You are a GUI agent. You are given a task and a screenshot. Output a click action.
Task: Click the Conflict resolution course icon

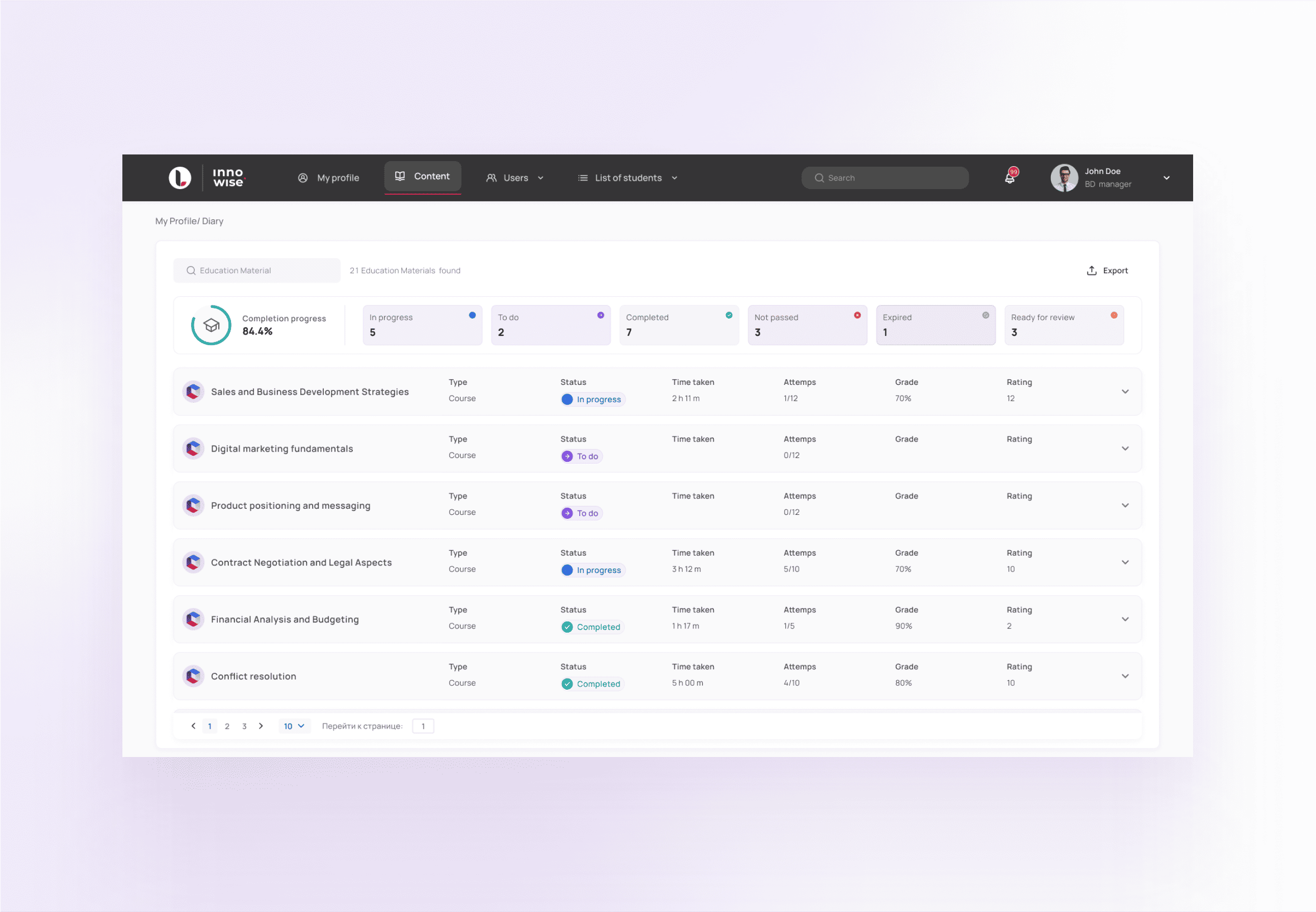pos(193,676)
